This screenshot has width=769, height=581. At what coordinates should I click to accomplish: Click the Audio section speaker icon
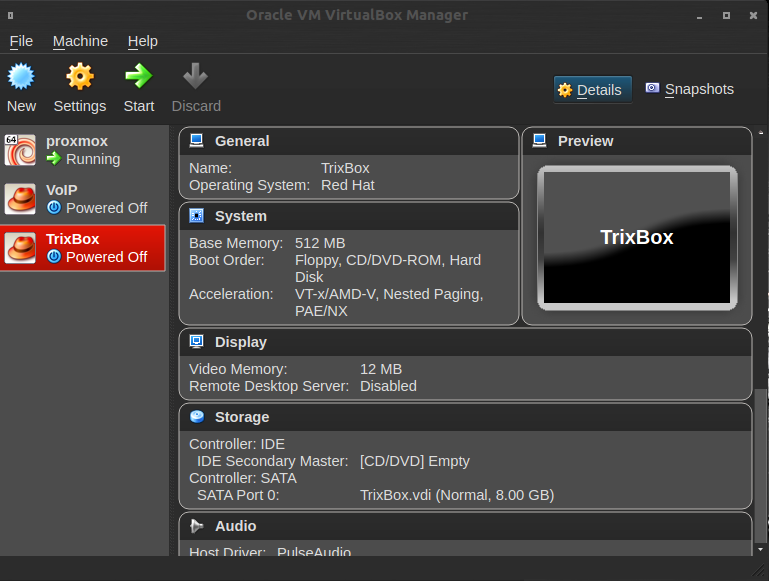[197, 526]
